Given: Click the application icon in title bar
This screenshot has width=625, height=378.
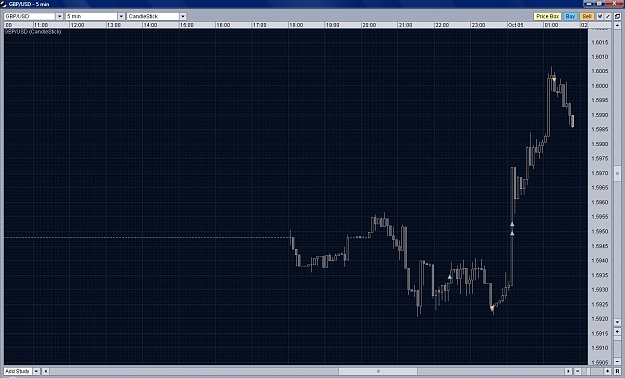Looking at the screenshot, I should 4,4.
